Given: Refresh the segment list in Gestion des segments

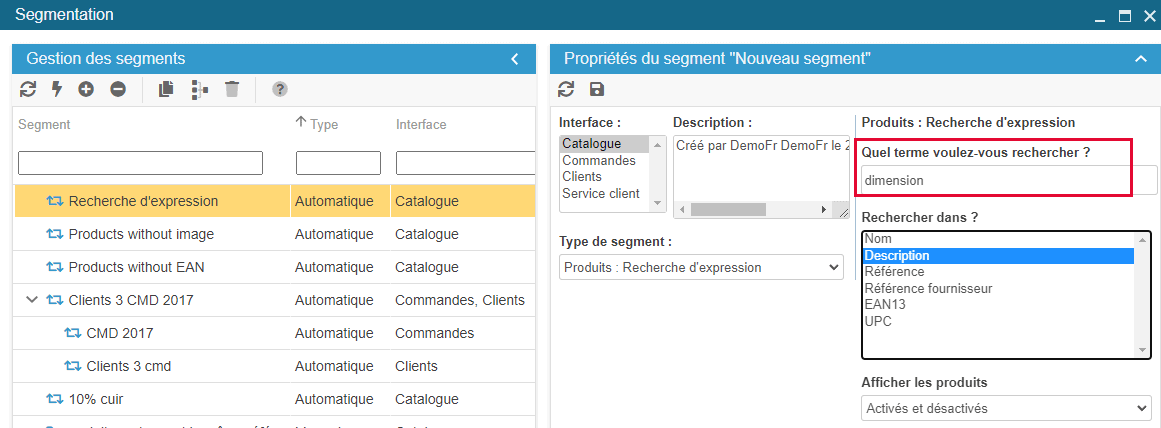Looking at the screenshot, I should [28, 89].
